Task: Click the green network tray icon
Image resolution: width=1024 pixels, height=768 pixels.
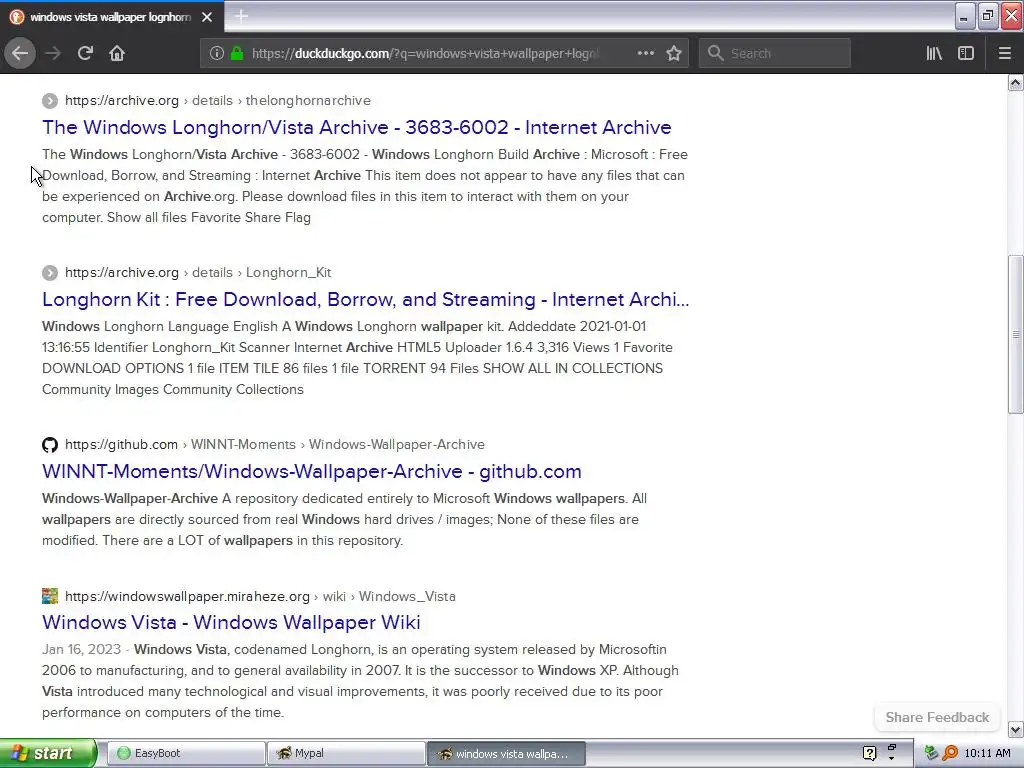Action: point(931,753)
